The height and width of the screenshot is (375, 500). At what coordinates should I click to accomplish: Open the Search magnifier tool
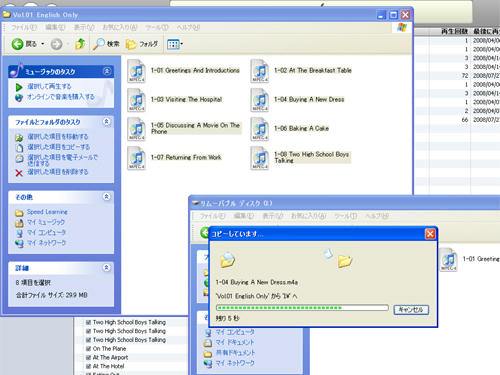click(98, 44)
